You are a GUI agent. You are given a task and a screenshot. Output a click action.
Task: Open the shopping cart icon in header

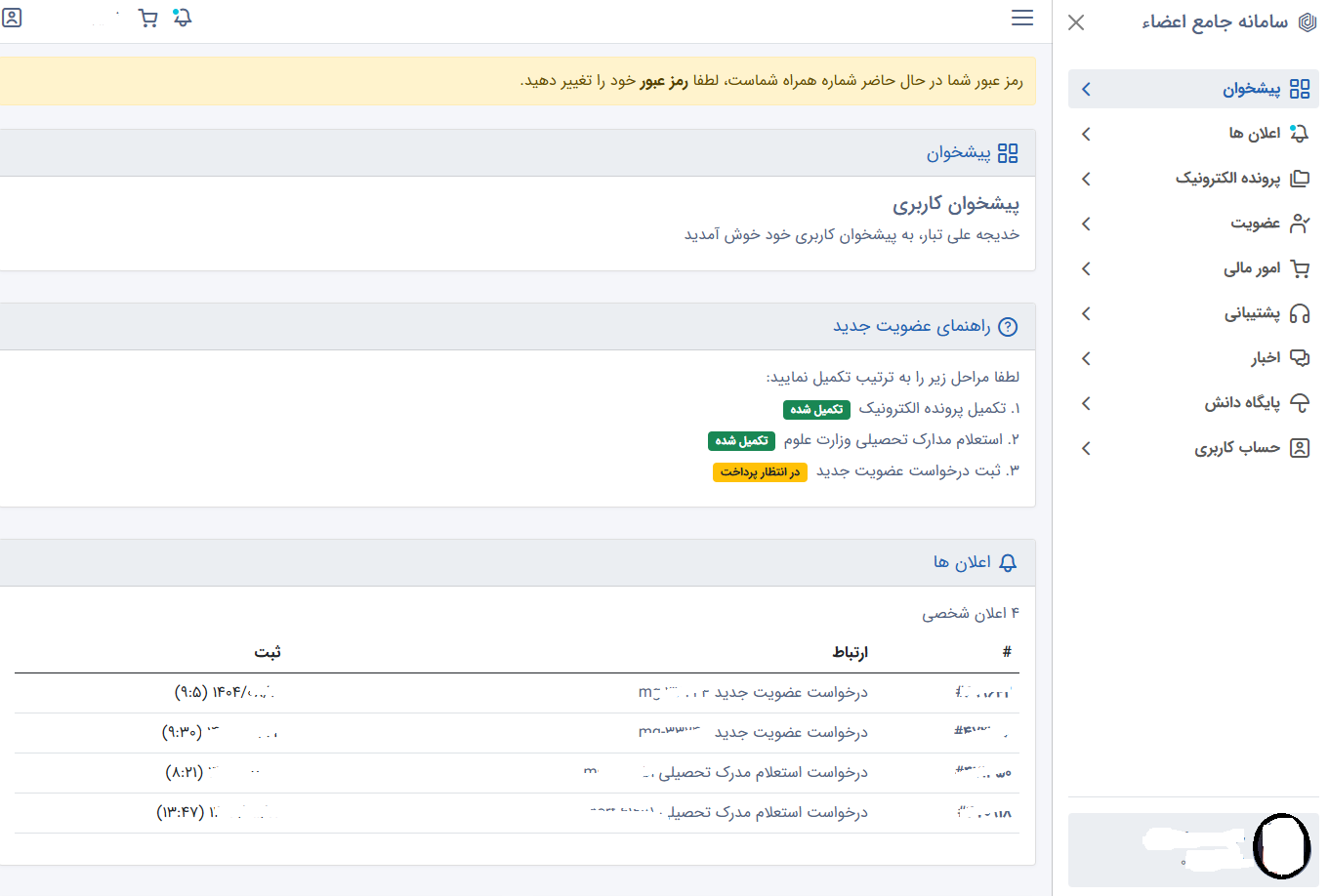point(148,19)
